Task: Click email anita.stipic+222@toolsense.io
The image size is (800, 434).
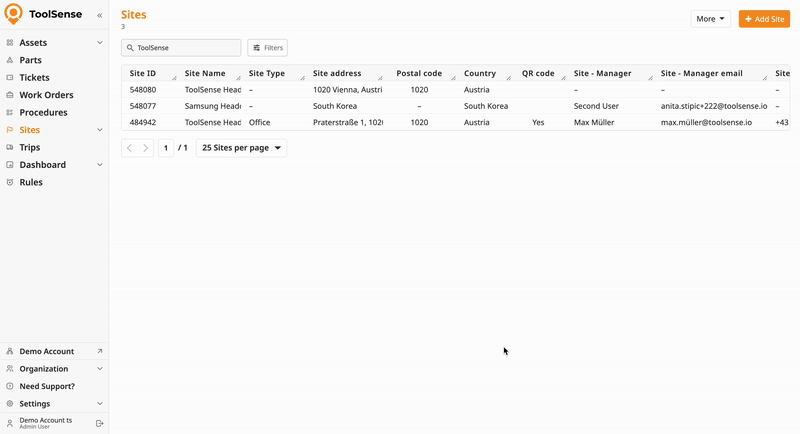Action: tap(714, 106)
